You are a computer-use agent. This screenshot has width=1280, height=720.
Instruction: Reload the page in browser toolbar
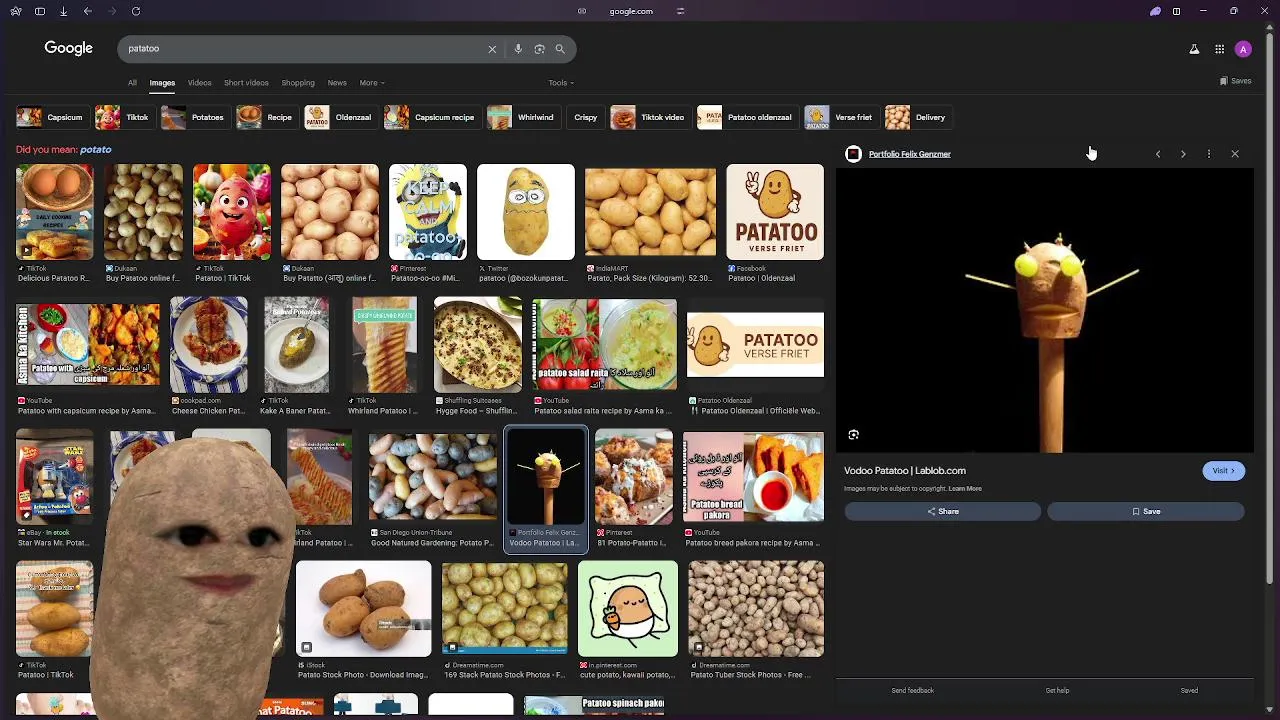(x=136, y=11)
